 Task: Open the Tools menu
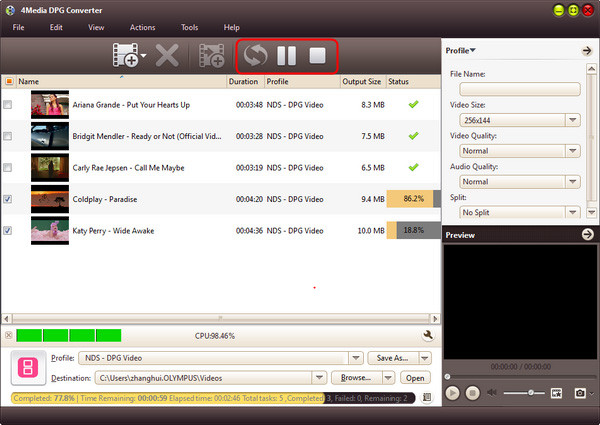tap(189, 27)
